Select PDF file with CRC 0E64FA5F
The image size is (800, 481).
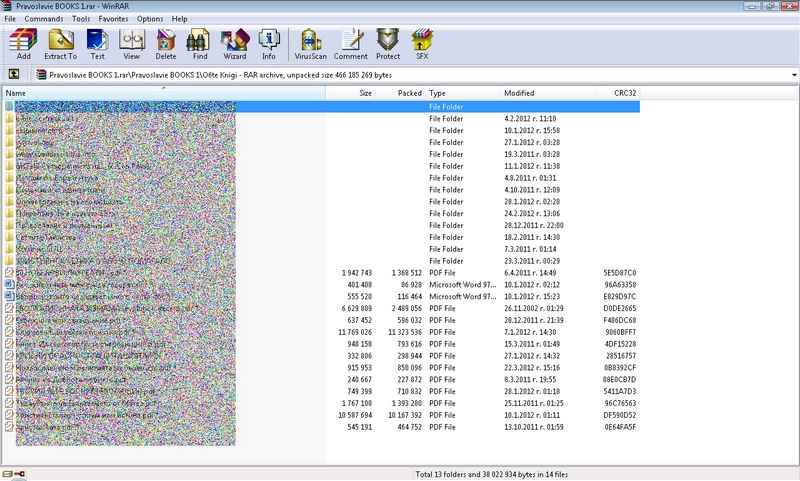click(322, 427)
